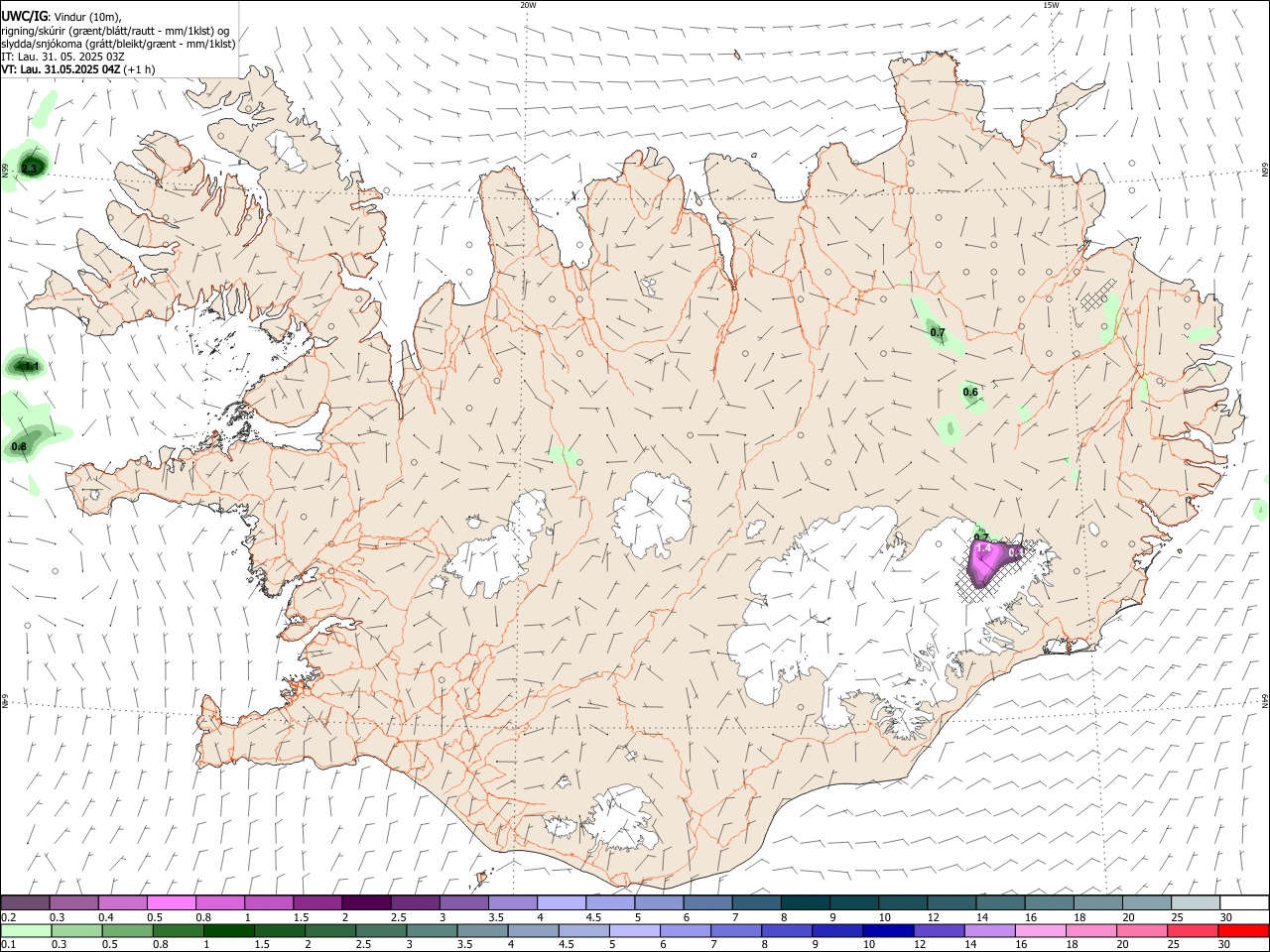Click the 0.8 map value off the west coast
The width and height of the screenshot is (1270, 952).
19,447
